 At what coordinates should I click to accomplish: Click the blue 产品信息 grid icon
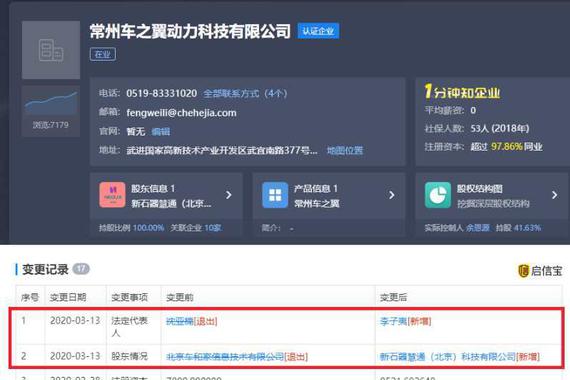tap(275, 195)
